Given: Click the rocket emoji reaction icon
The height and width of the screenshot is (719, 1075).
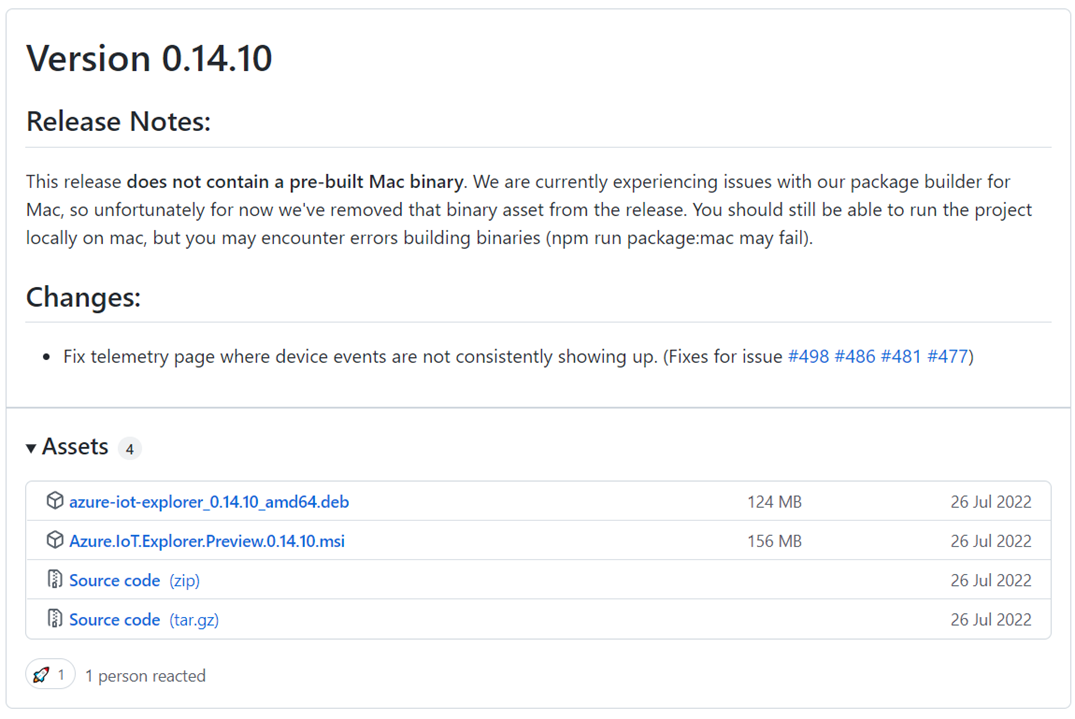Looking at the screenshot, I should pos(41,675).
